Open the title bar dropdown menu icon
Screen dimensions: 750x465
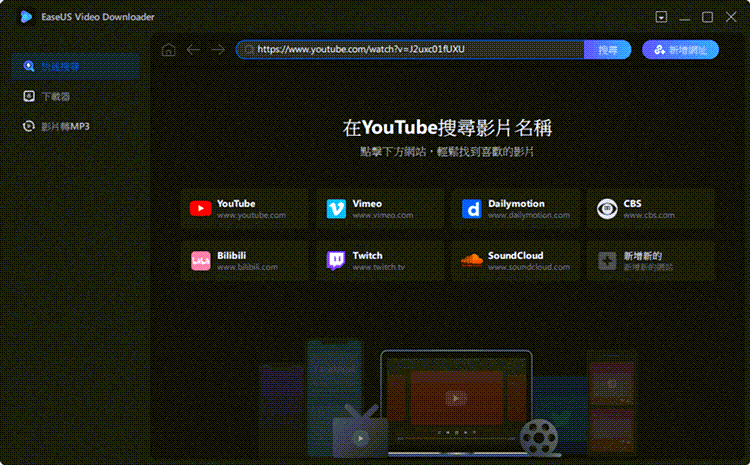click(x=661, y=17)
